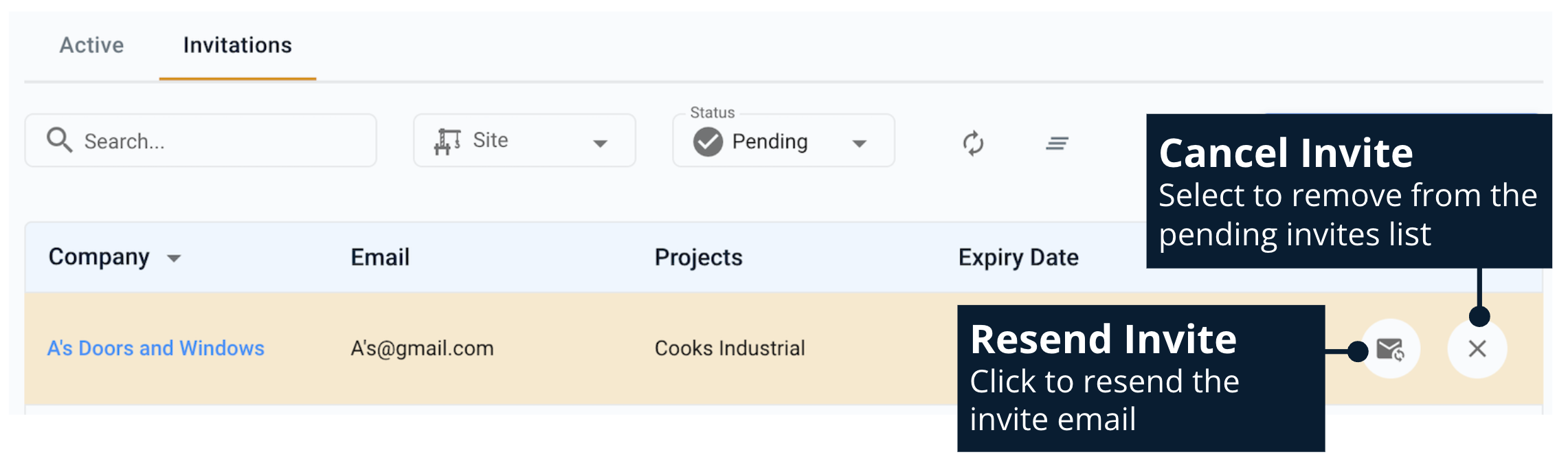Image resolution: width=1568 pixels, height=459 pixels.
Task: Click the sort arrow next to Company
Action: pos(174,258)
